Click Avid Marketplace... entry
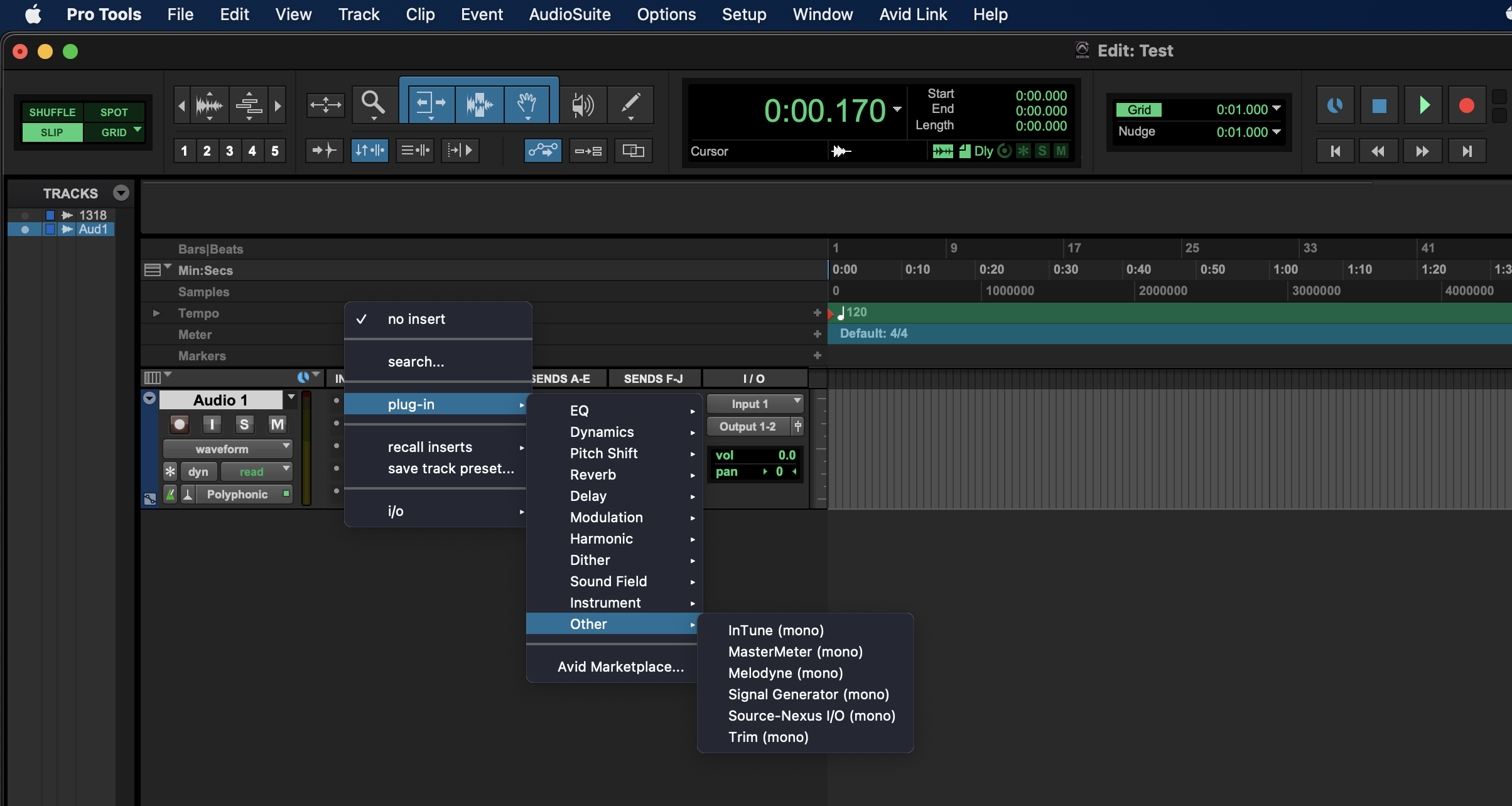 tap(620, 667)
